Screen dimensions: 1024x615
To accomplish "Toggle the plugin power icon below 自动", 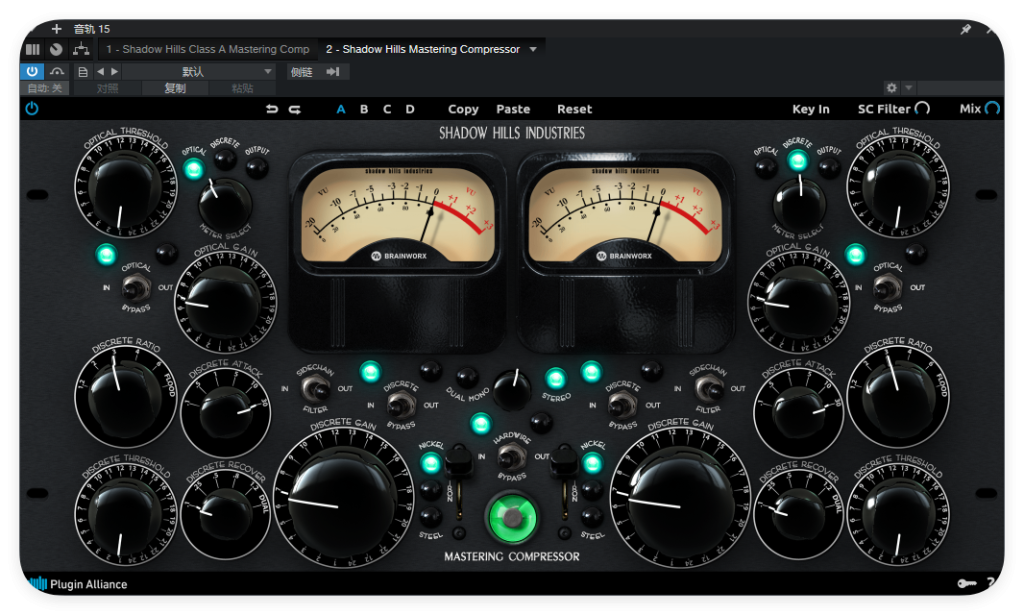I will 32,108.
